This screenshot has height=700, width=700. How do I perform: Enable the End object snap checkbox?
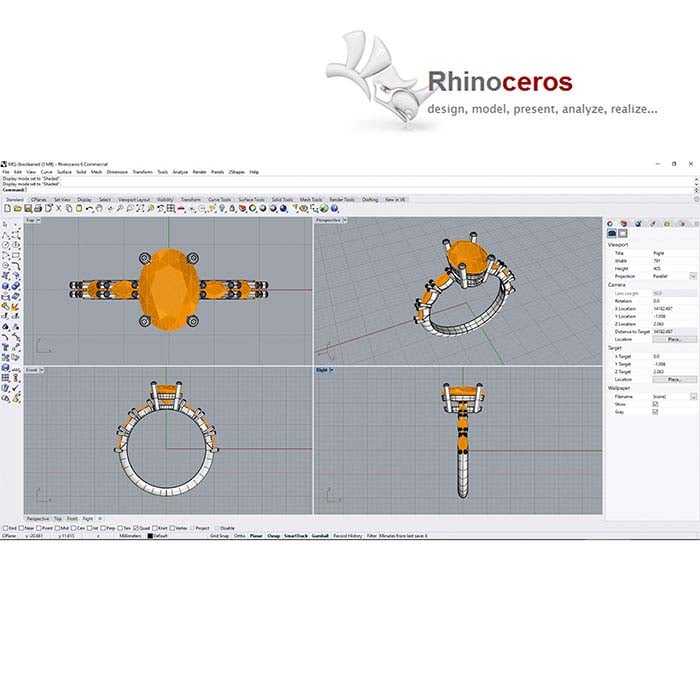point(6,528)
